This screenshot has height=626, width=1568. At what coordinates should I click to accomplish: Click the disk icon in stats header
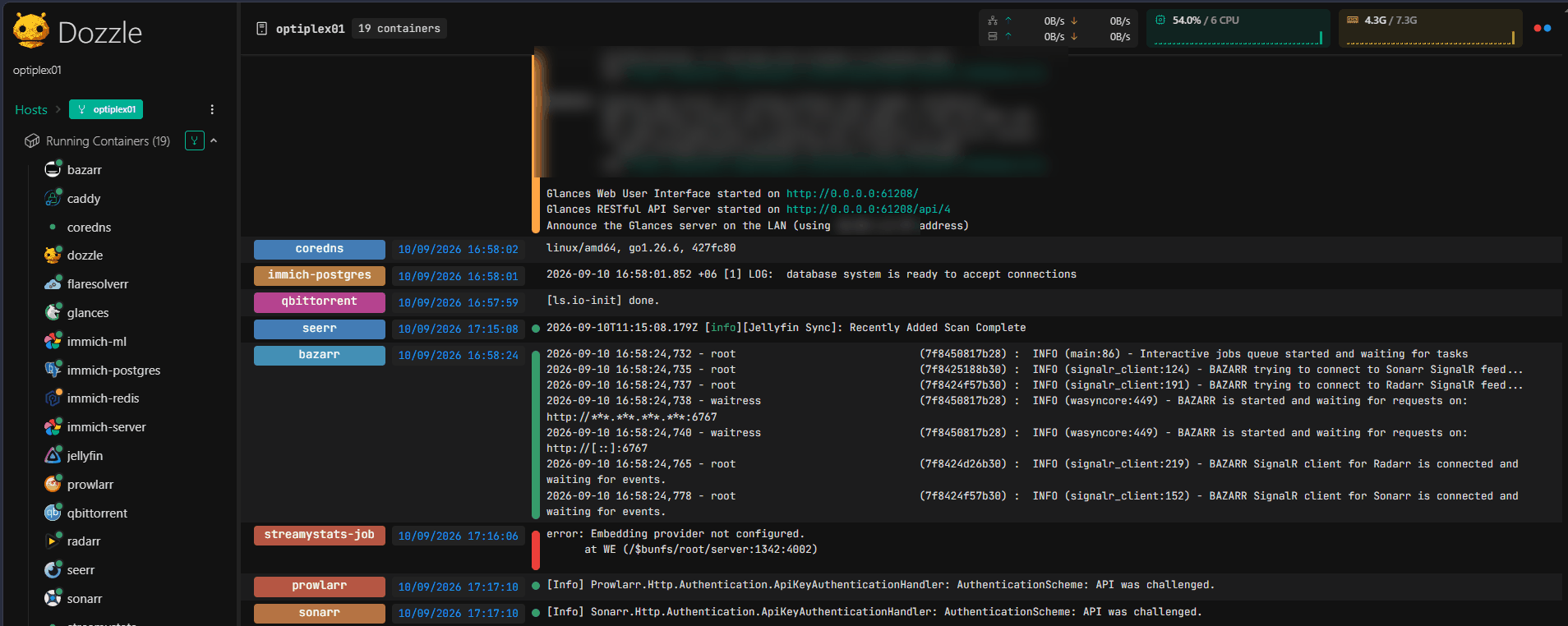coord(993,36)
